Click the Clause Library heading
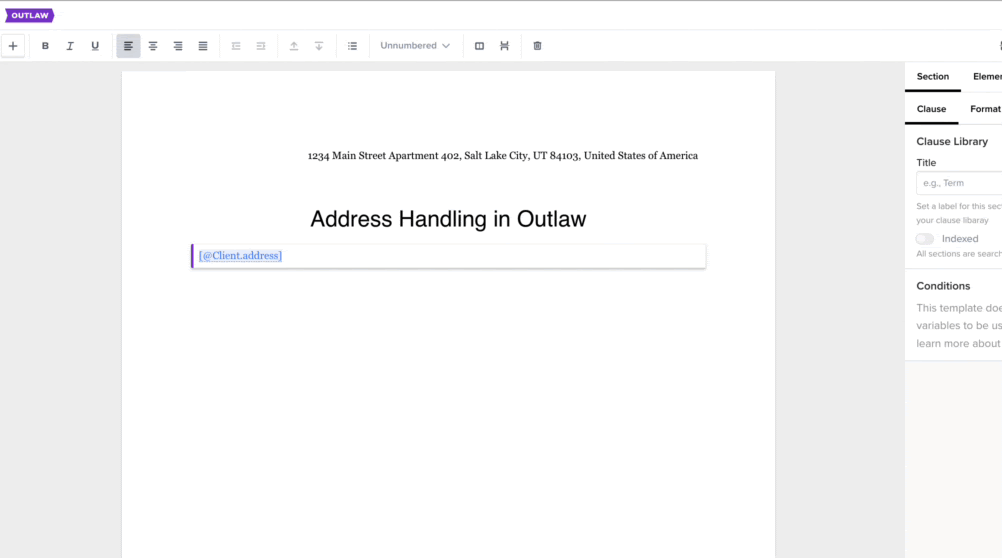Image resolution: width=1002 pixels, height=558 pixels. pos(952,142)
